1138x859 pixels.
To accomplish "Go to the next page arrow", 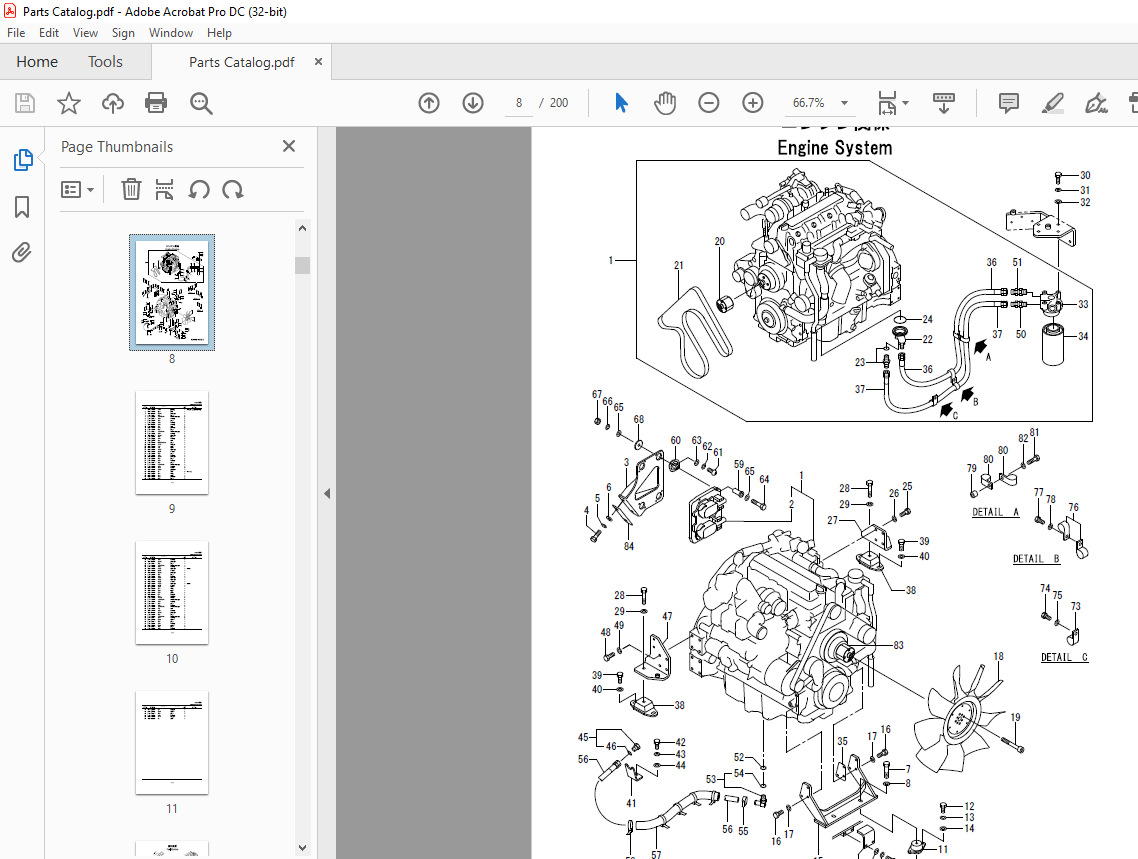I will (x=473, y=103).
